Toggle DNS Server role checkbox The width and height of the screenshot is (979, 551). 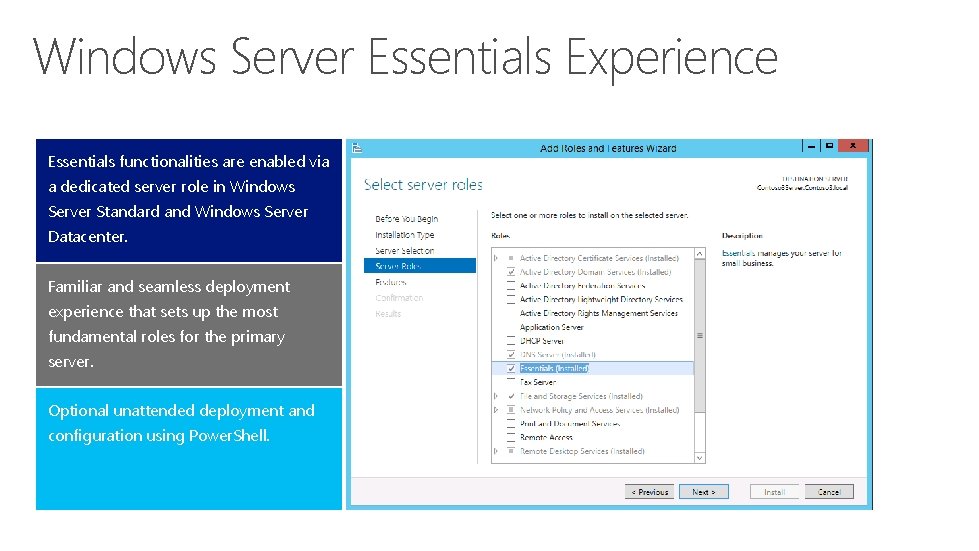(x=511, y=354)
